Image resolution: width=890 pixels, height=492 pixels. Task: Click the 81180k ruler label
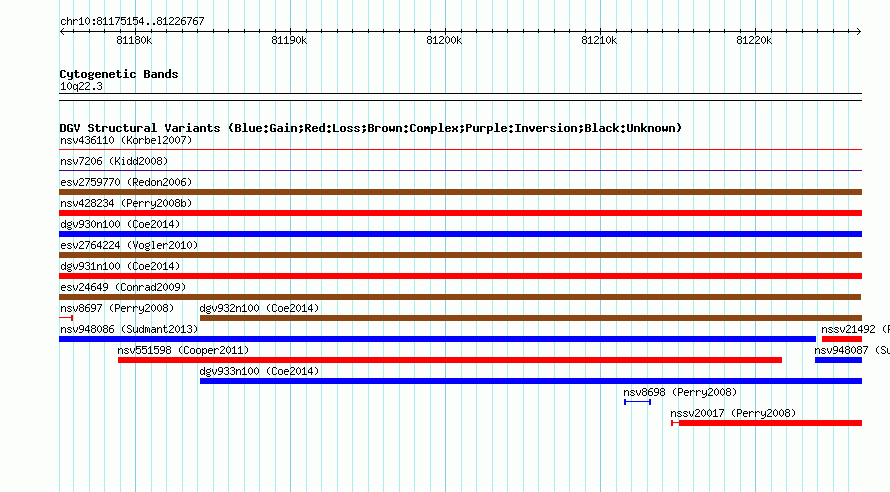(134, 40)
